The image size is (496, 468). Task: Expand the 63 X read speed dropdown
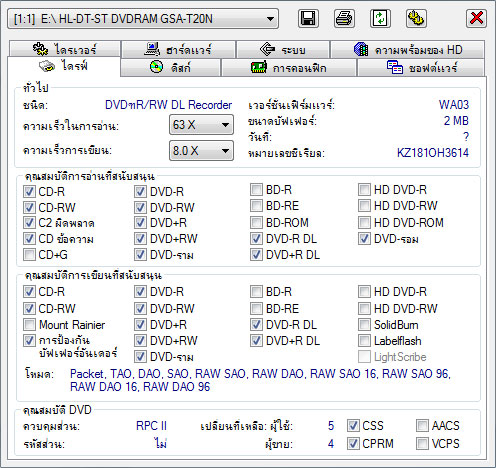pos(201,125)
